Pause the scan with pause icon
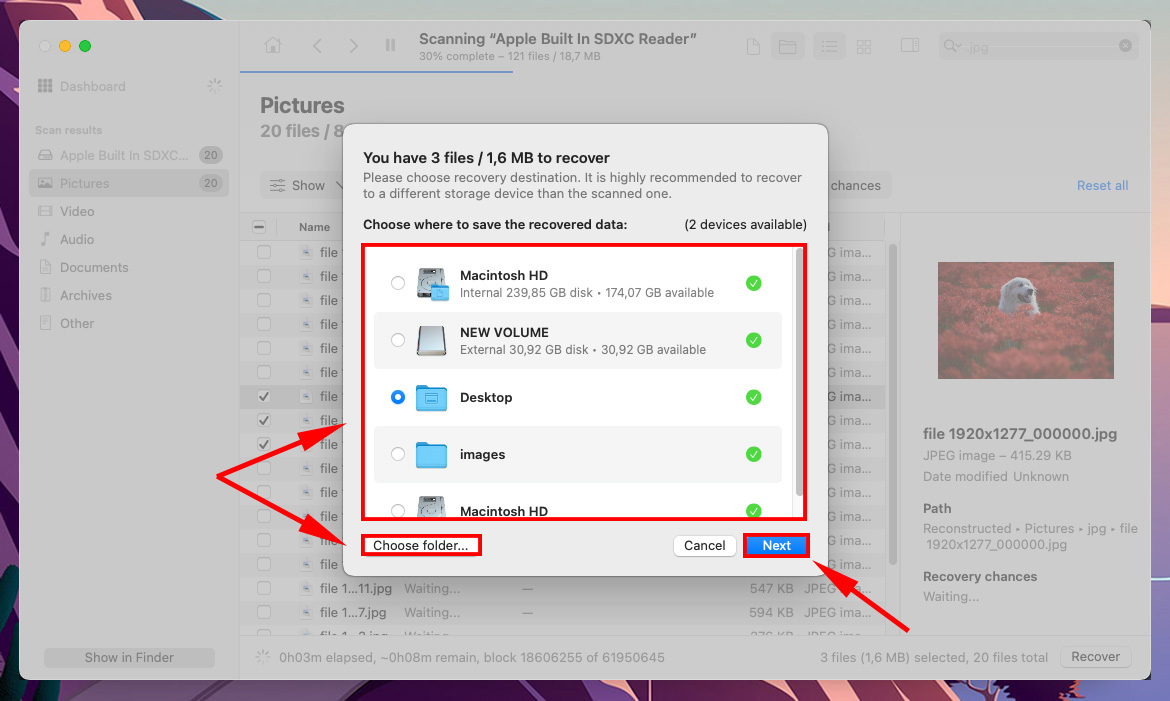The width and height of the screenshot is (1170, 701). pyautogui.click(x=390, y=46)
